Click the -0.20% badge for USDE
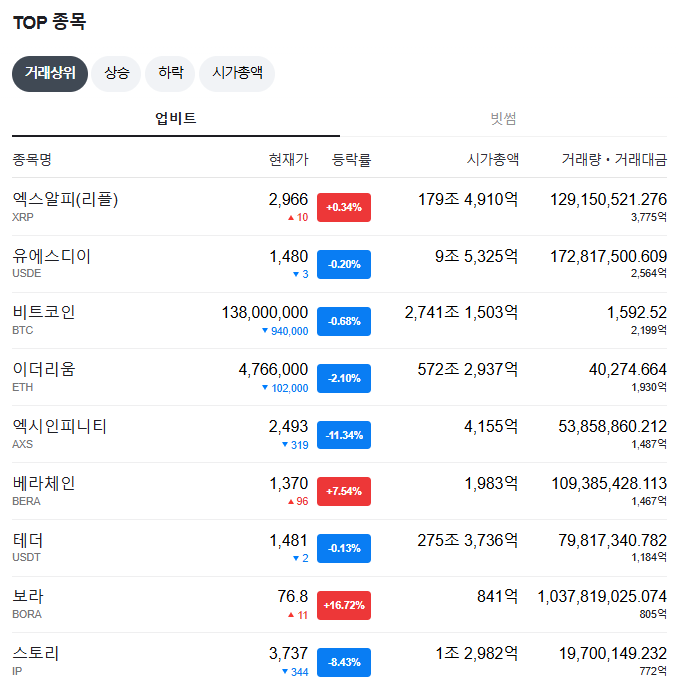Screen dimensions: 679x686 344,264
